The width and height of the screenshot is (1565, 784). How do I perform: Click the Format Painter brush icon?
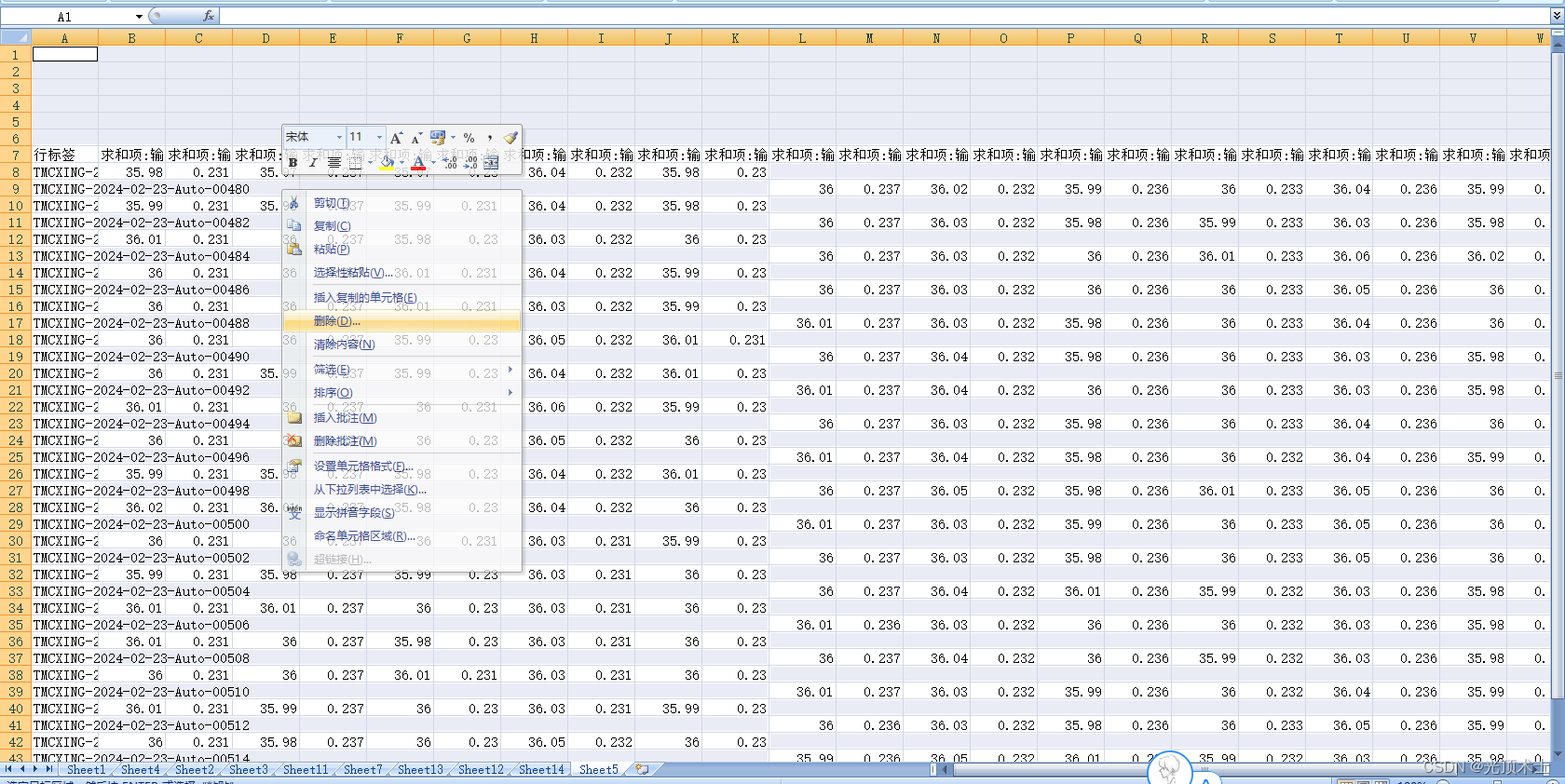(x=510, y=137)
